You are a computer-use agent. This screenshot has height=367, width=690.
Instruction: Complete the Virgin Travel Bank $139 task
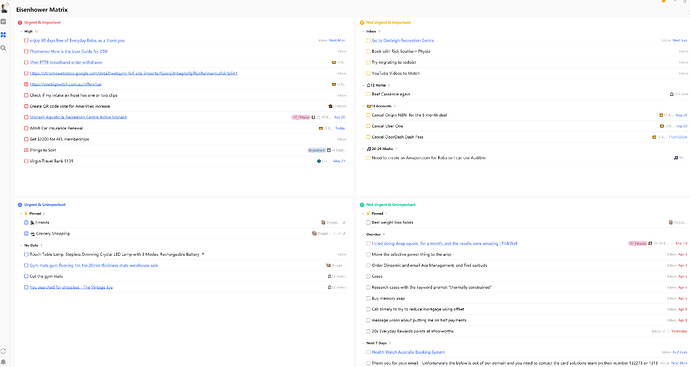[x=26, y=161]
